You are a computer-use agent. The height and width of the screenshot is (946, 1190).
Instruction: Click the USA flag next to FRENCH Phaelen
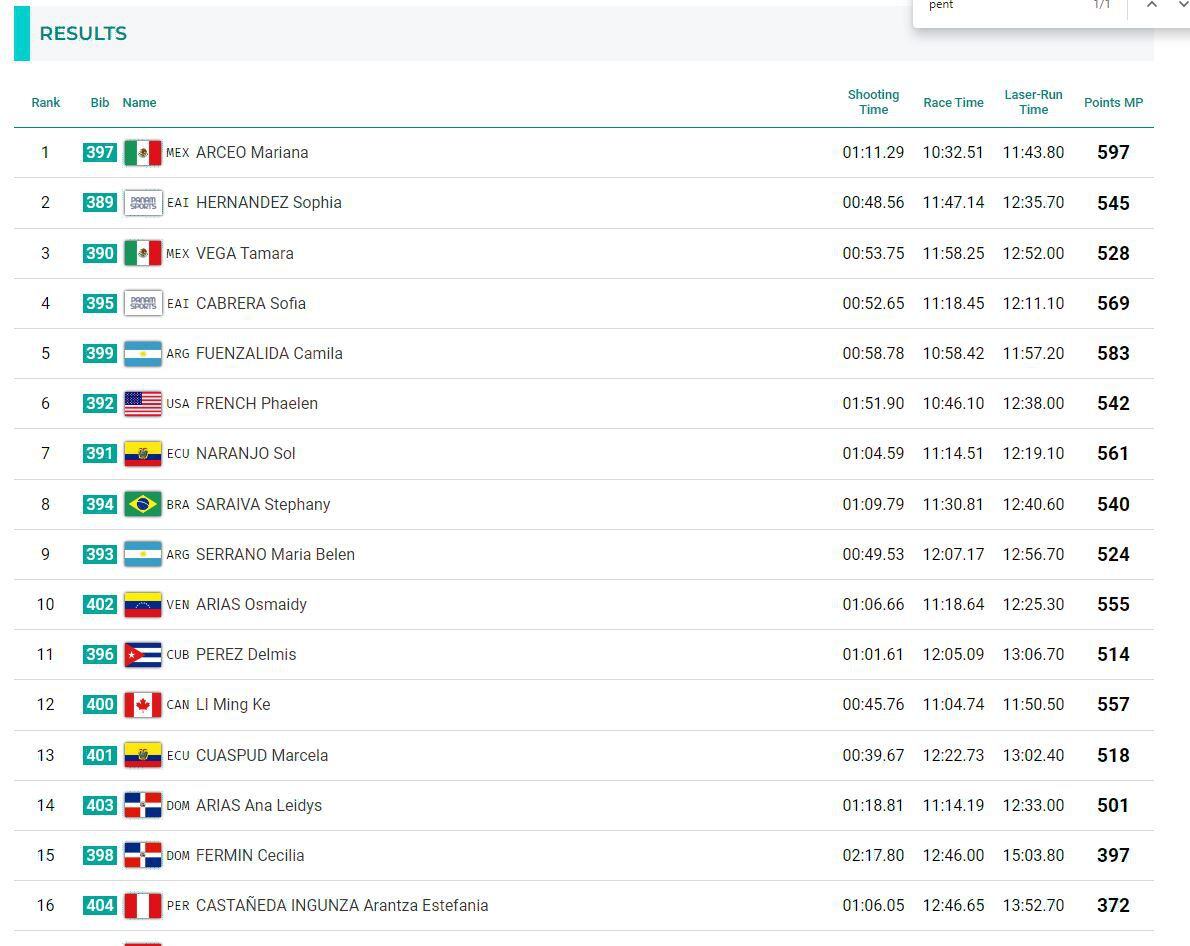click(142, 404)
